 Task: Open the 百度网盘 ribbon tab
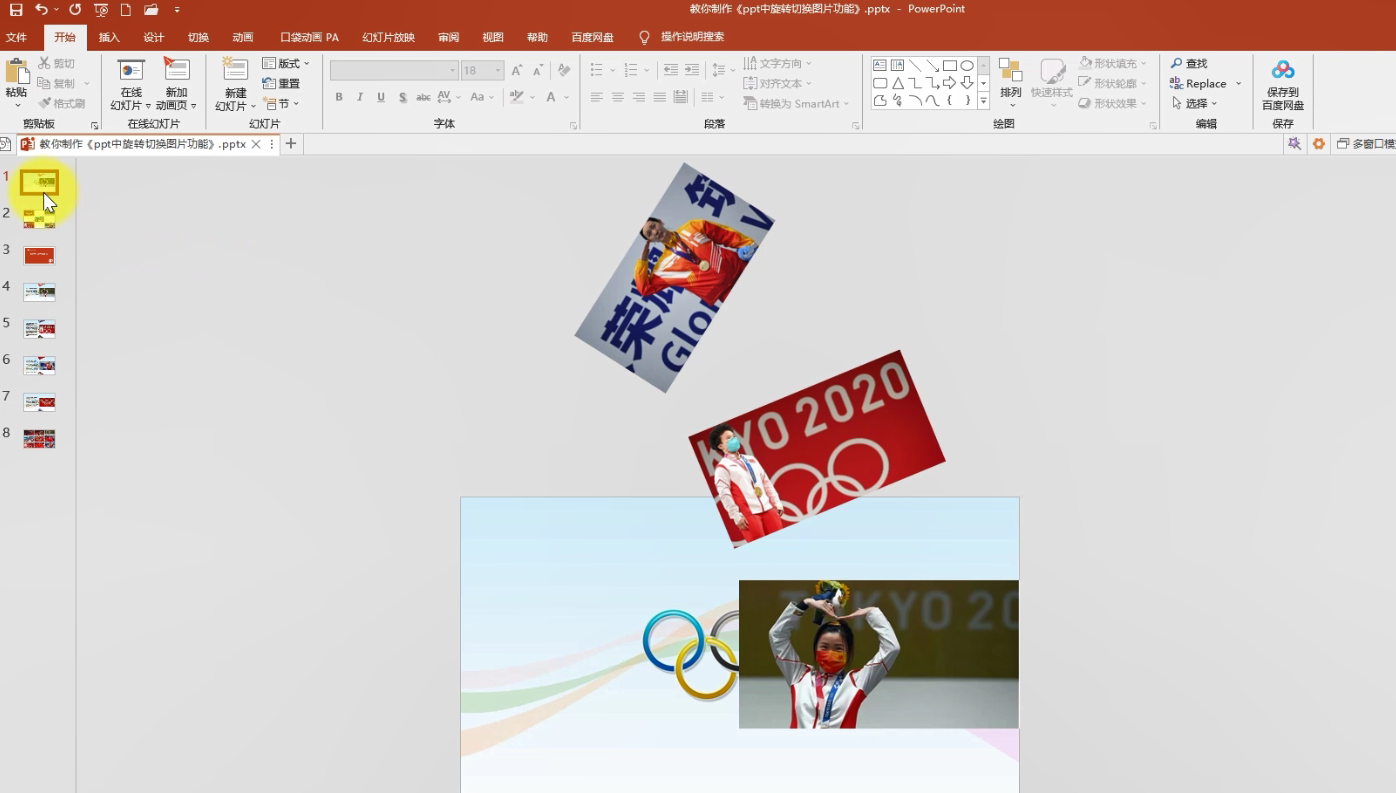click(x=592, y=37)
